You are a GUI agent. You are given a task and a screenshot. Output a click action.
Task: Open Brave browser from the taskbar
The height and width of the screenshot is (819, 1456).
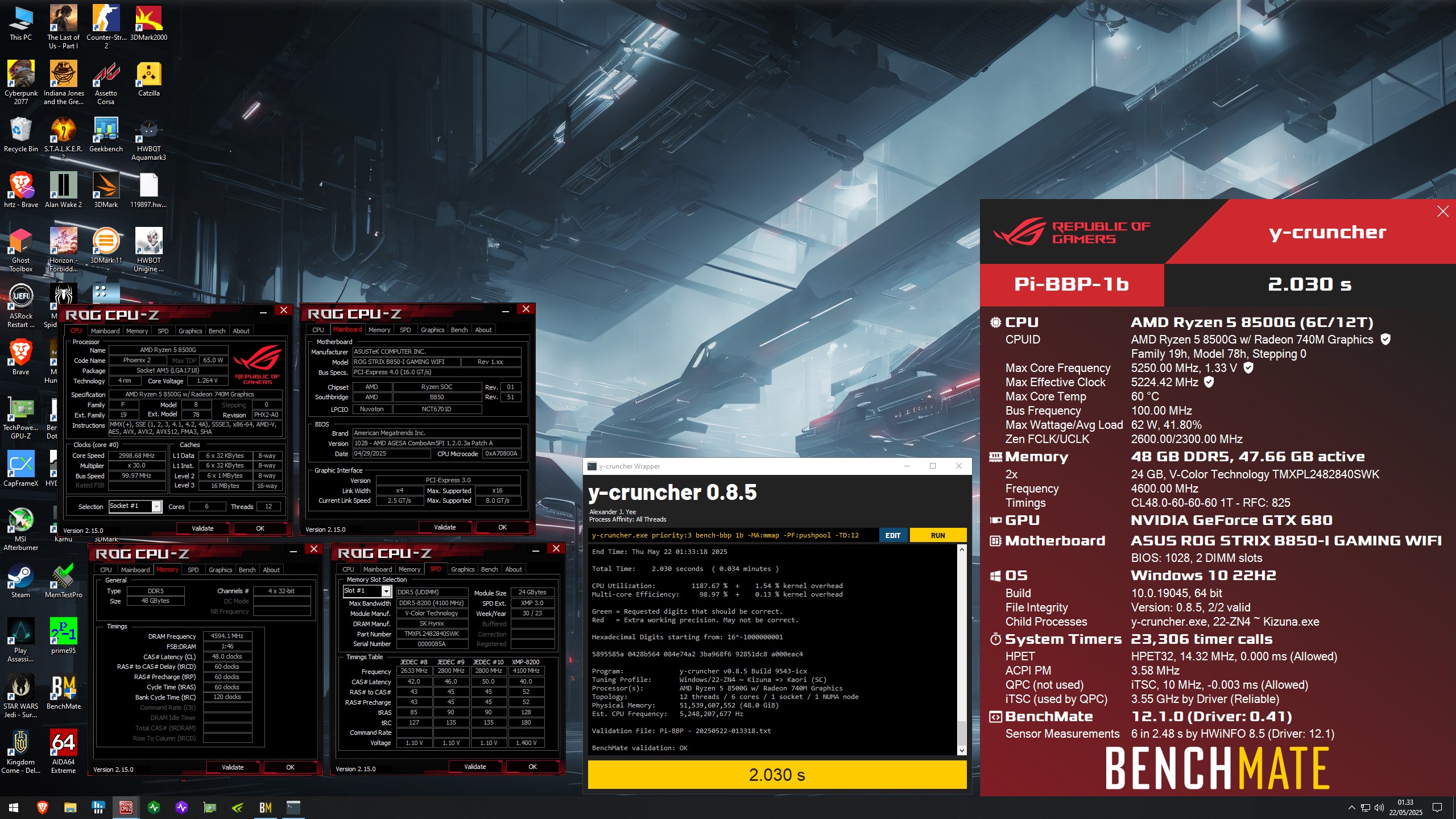point(42,807)
